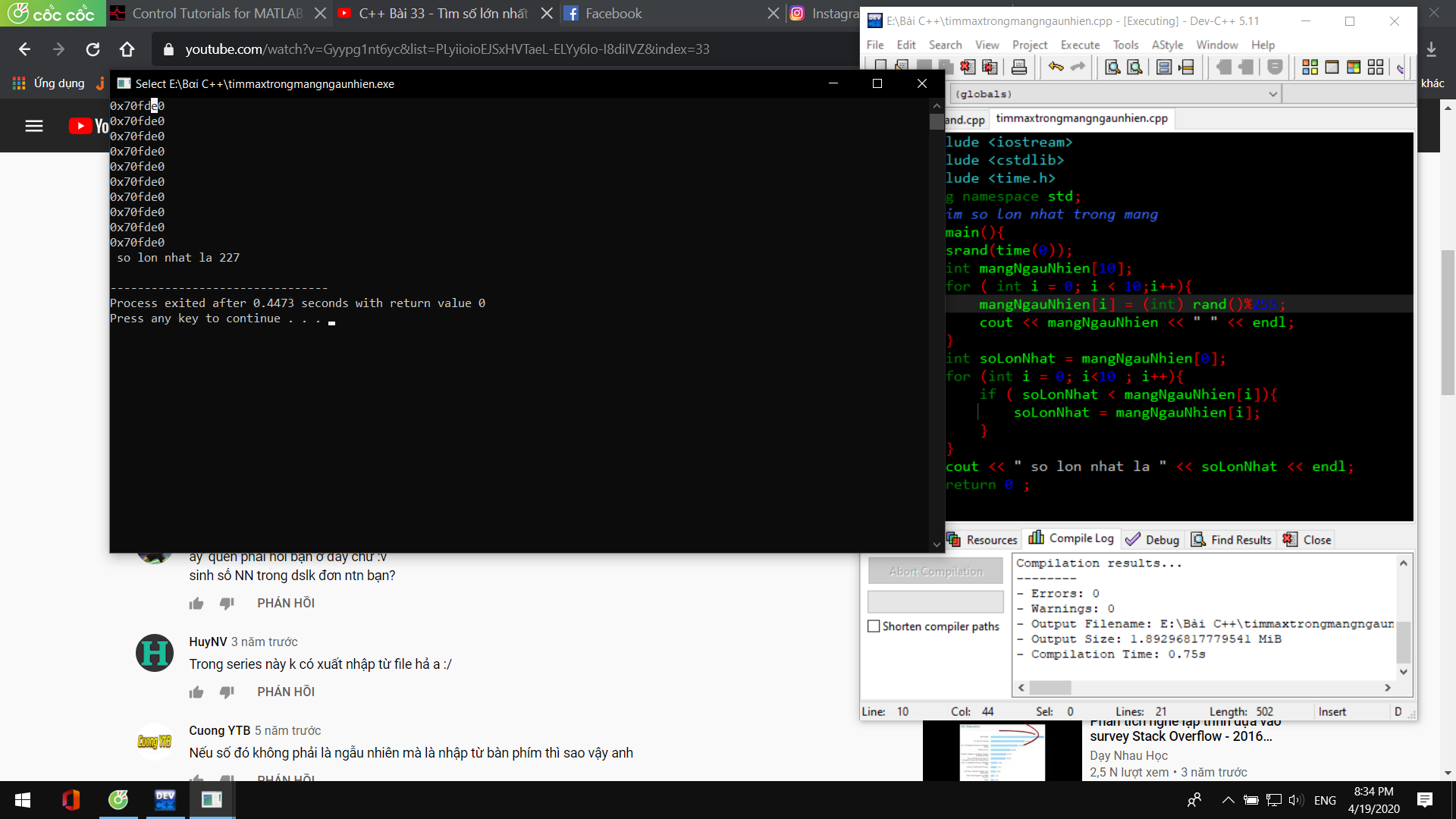The image size is (1456, 819).
Task: Like HuyNV's comment with thumbs up
Action: click(196, 692)
